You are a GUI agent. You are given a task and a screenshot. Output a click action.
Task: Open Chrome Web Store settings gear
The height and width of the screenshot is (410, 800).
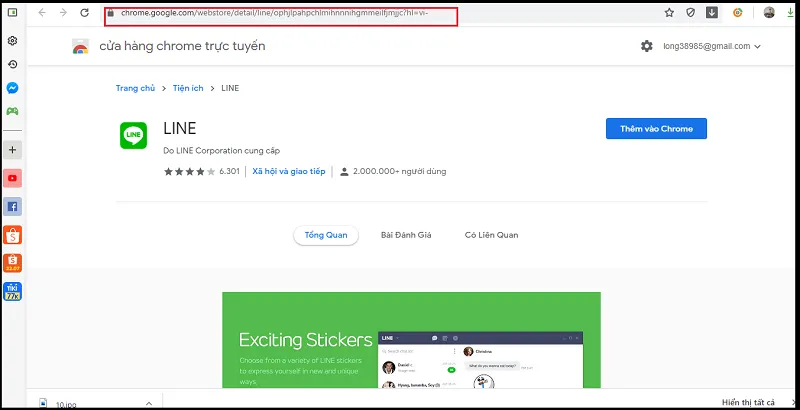click(x=646, y=46)
